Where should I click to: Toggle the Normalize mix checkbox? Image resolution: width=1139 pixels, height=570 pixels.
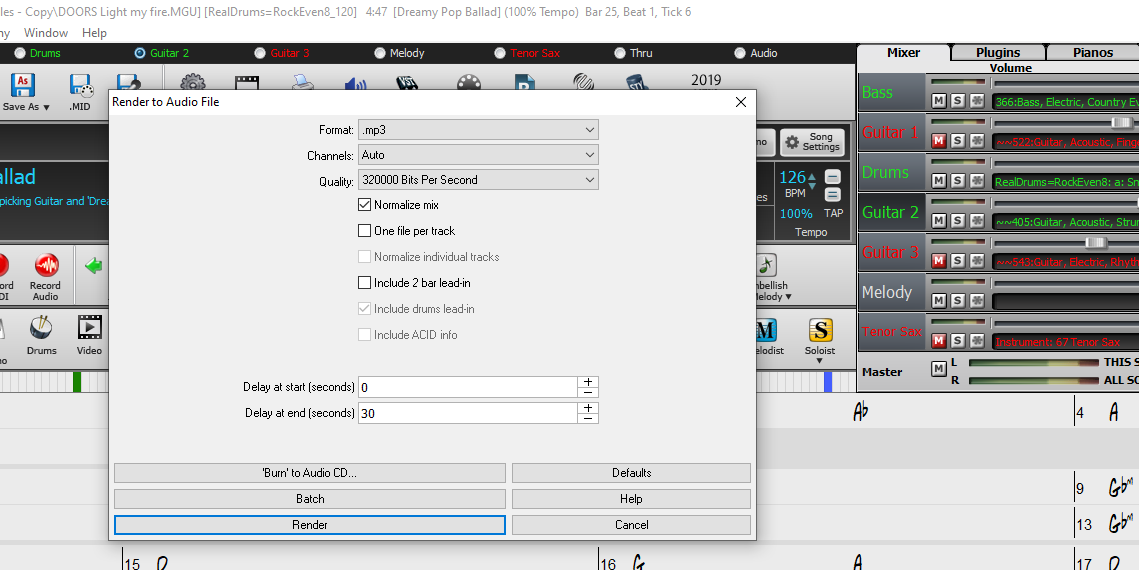tap(365, 205)
